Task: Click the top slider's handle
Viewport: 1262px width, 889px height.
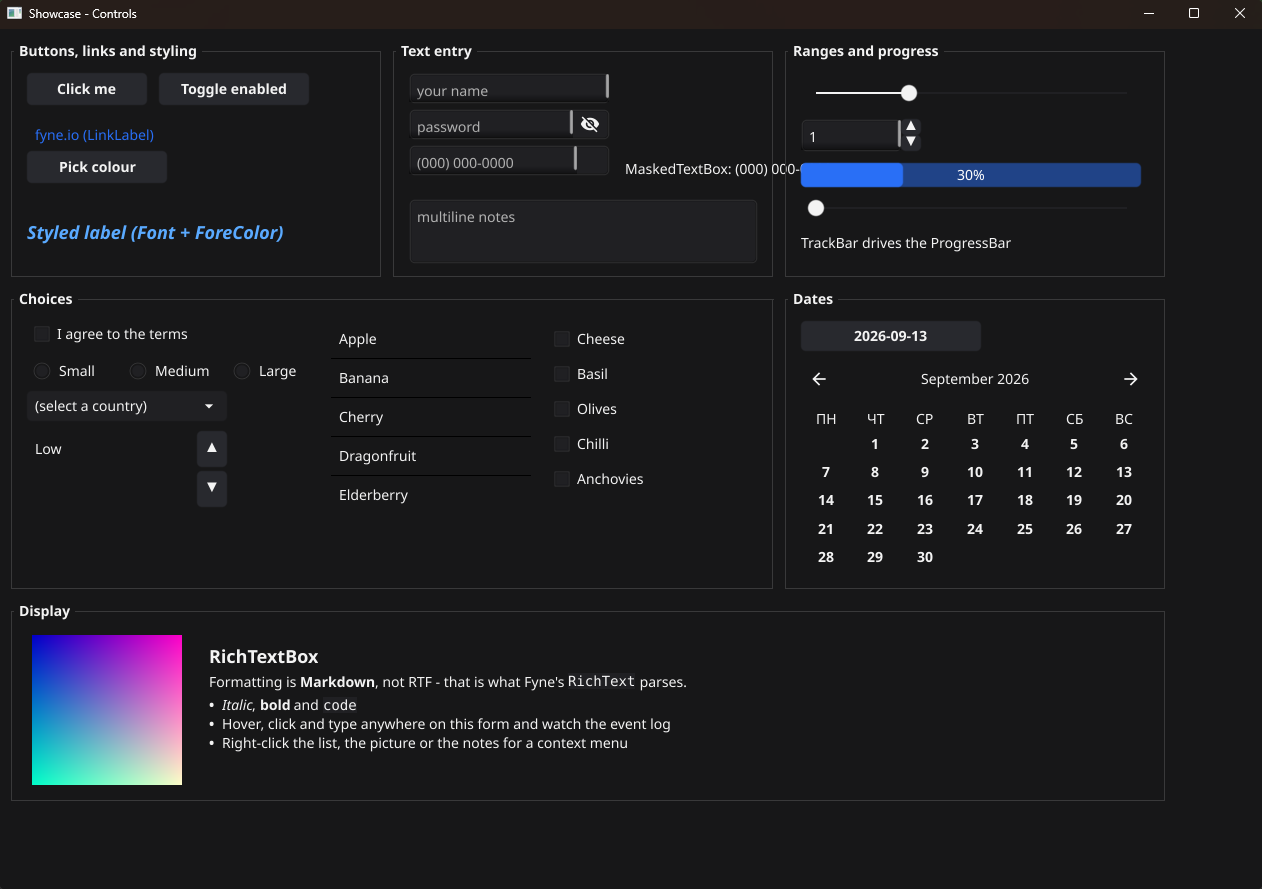Action: pyautogui.click(x=909, y=93)
